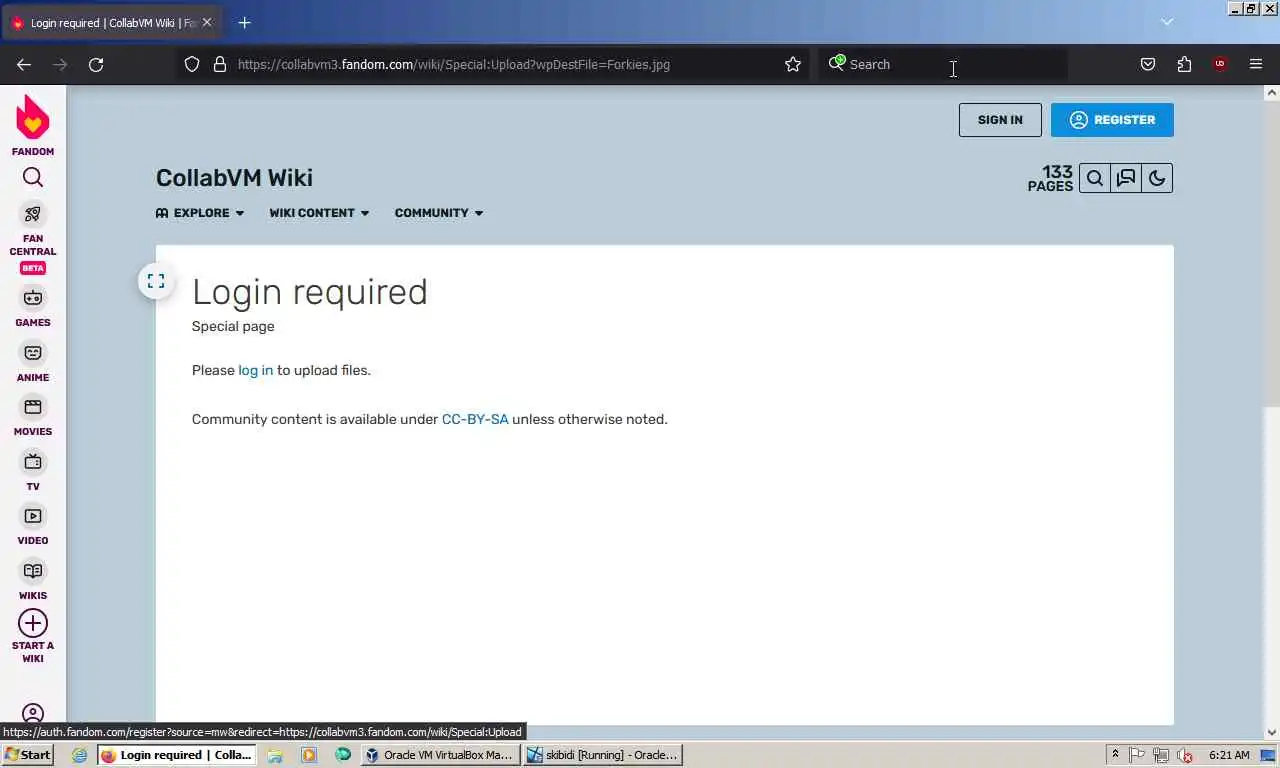This screenshot has width=1280, height=768.
Task: Open the Pocket save icon
Action: click(1148, 64)
